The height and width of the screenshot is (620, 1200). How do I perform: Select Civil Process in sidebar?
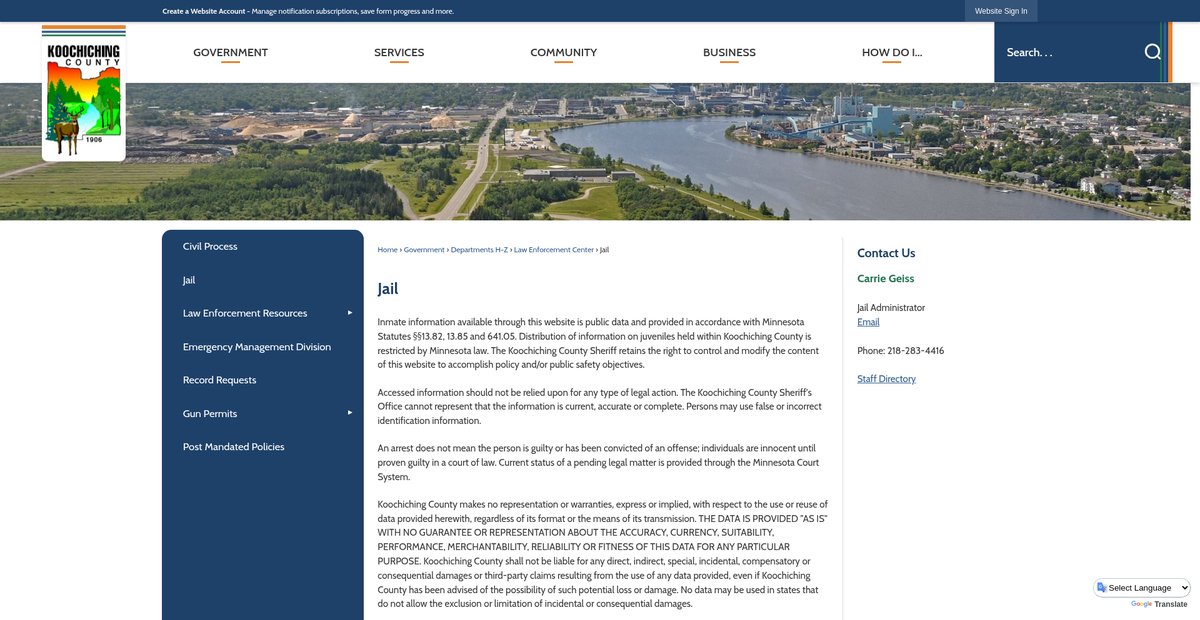coord(210,246)
